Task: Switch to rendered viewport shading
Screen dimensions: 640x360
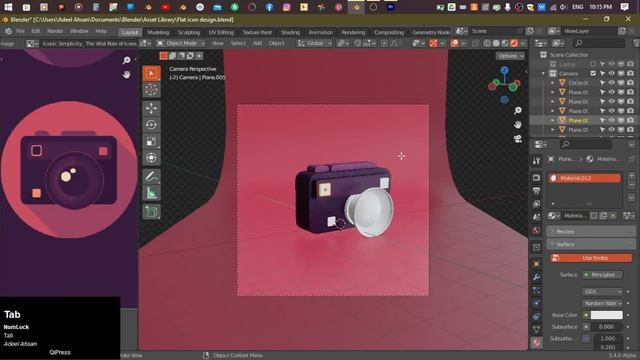Action: [x=514, y=43]
